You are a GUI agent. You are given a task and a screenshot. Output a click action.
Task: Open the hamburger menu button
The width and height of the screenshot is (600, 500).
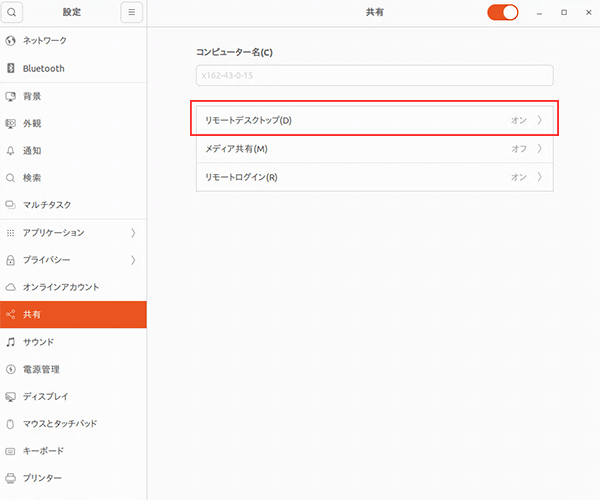tap(132, 13)
